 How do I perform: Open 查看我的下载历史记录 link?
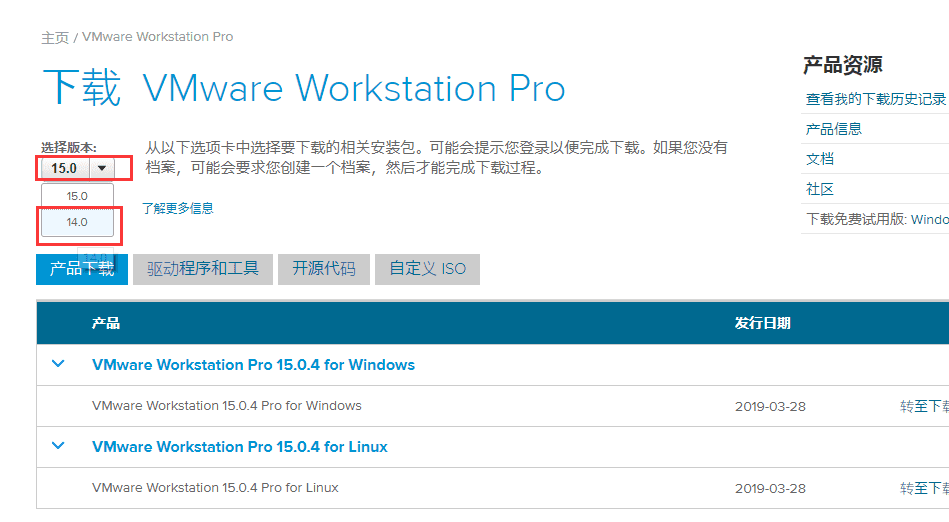[x=876, y=99]
